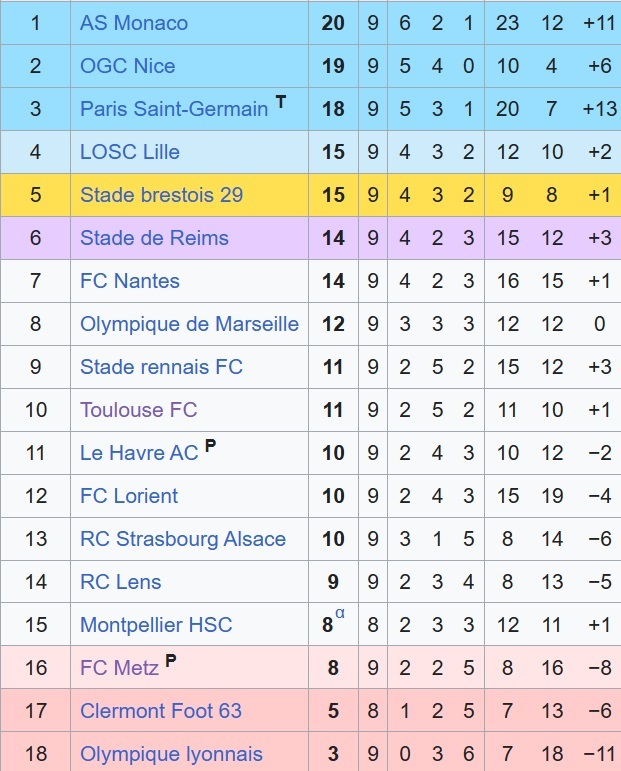The width and height of the screenshot is (621, 771).
Task: Select the Le Havre AC link
Action: [x=139, y=453]
